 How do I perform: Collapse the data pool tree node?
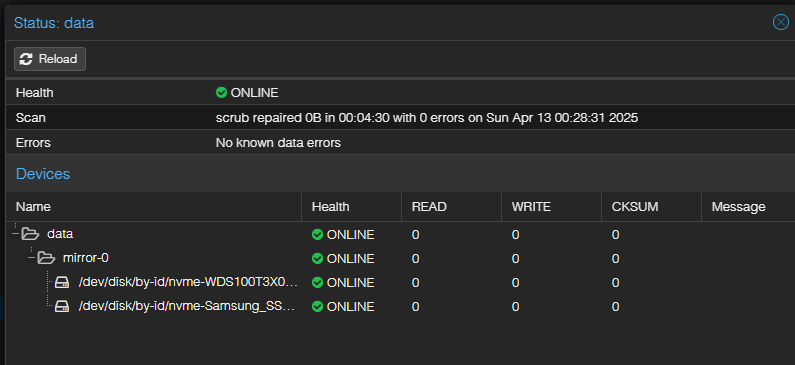[x=15, y=234]
